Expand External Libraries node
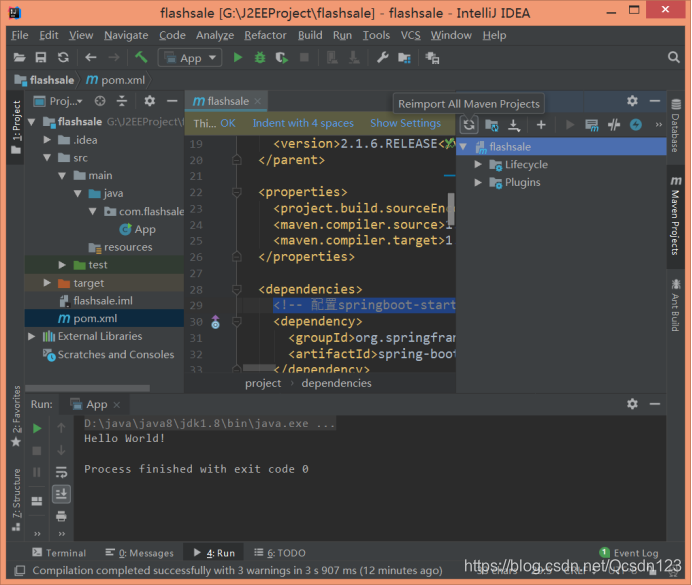The height and width of the screenshot is (585, 692). point(32,336)
